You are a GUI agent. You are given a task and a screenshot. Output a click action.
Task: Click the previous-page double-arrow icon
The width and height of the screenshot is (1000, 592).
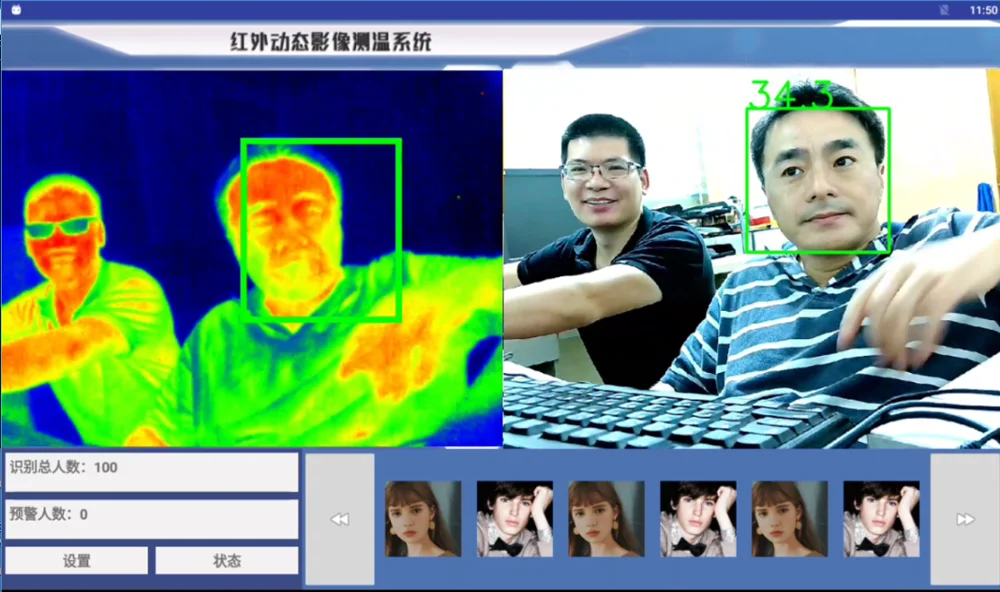341,516
